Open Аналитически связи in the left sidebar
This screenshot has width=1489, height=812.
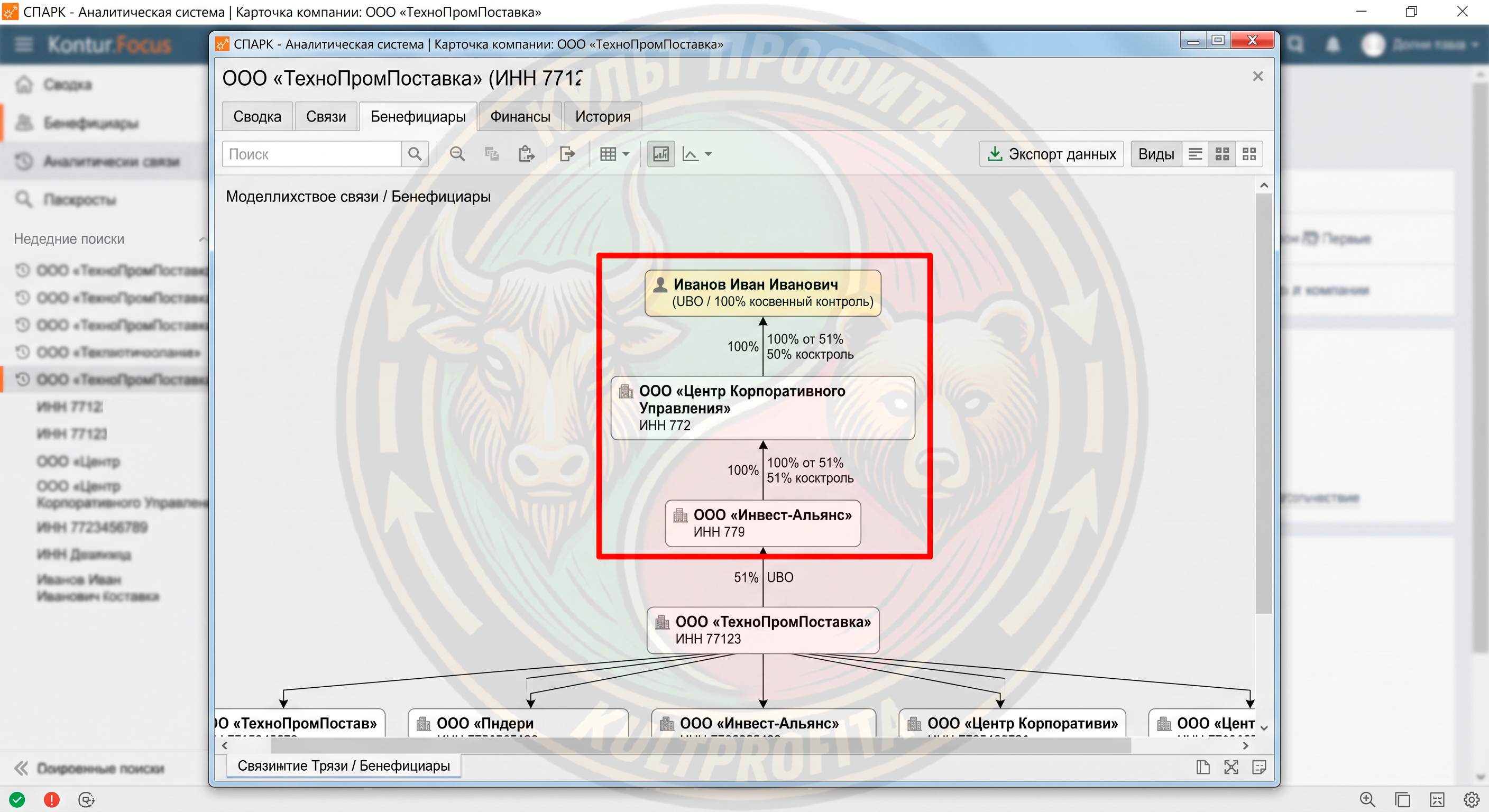pos(104,161)
